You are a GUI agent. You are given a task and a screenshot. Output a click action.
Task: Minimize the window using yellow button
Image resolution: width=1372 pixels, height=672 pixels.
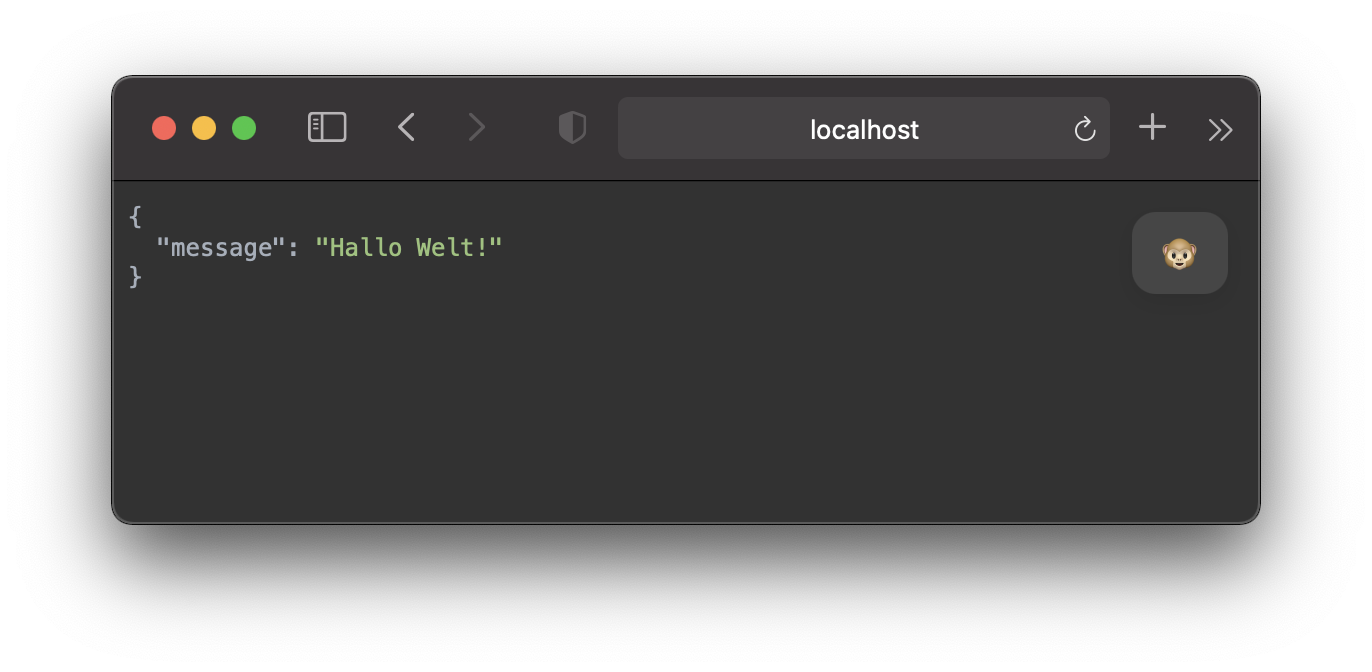coord(204,128)
